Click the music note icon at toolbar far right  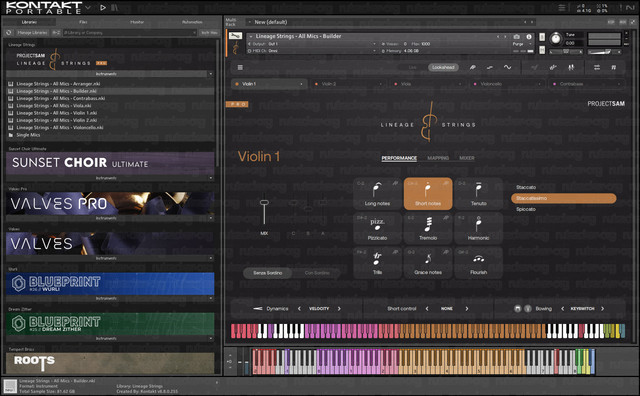(613, 67)
